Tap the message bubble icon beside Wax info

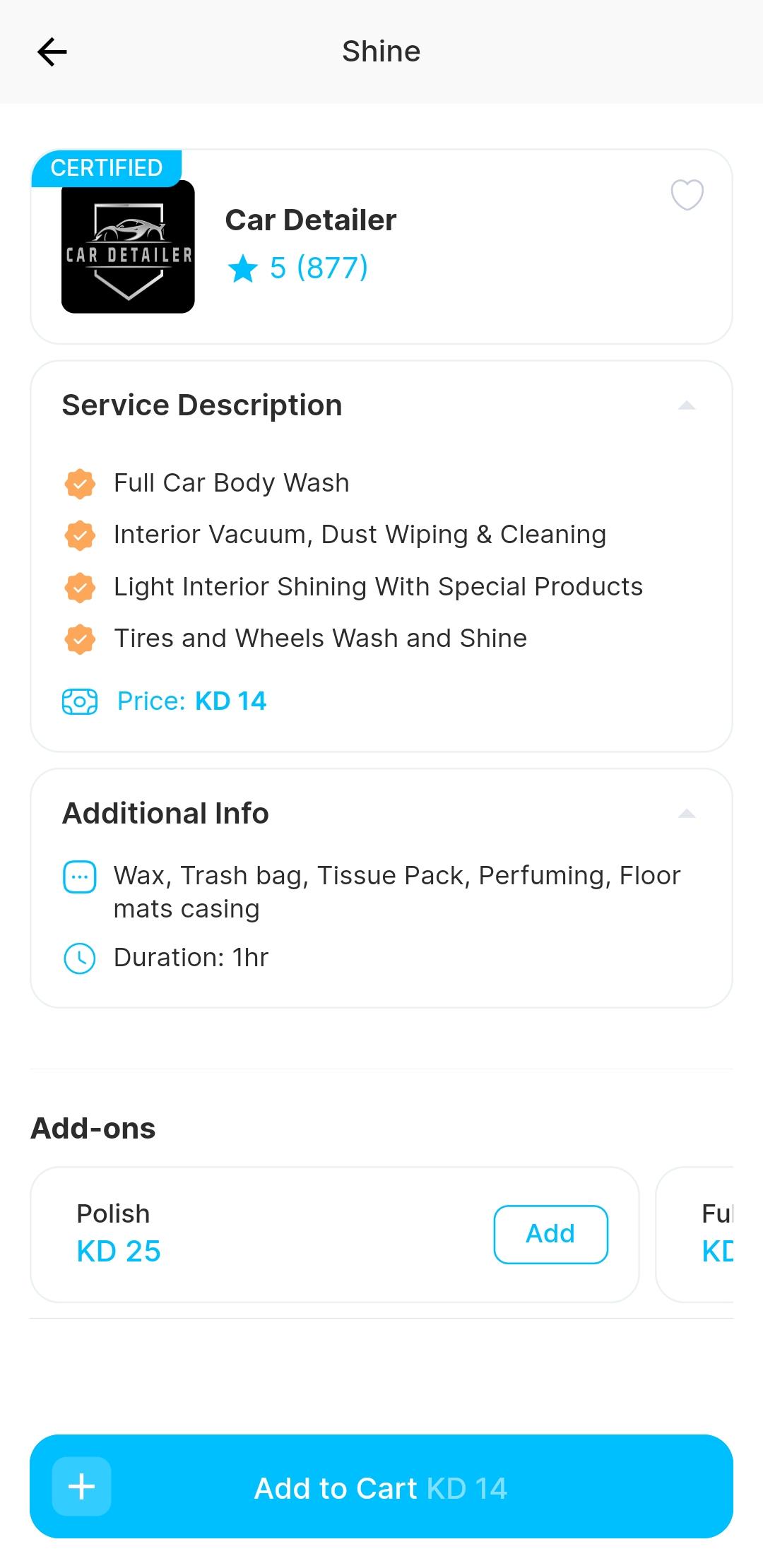[x=80, y=877]
